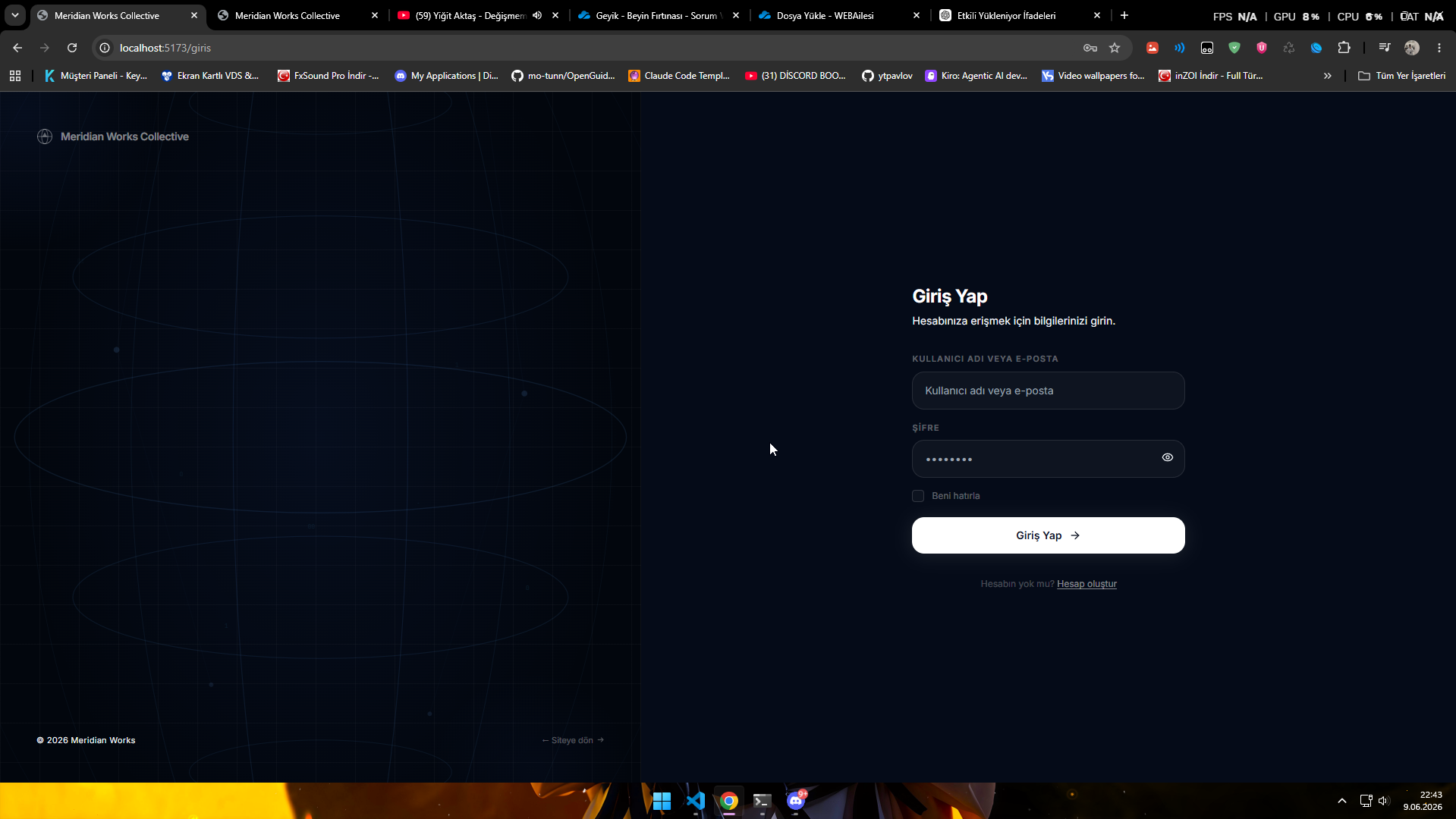Open the FxSound Pro İndir bookmark
1456x819 pixels.
pos(329,76)
